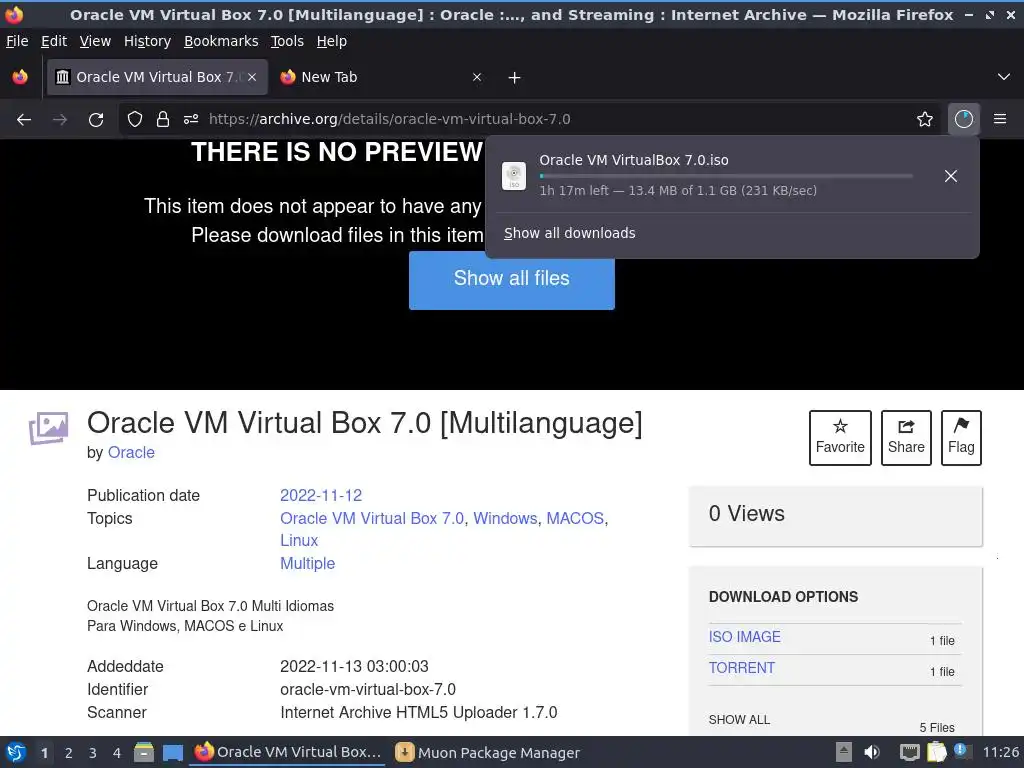Click the Multiple language link
This screenshot has height=768, width=1024.
307,564
